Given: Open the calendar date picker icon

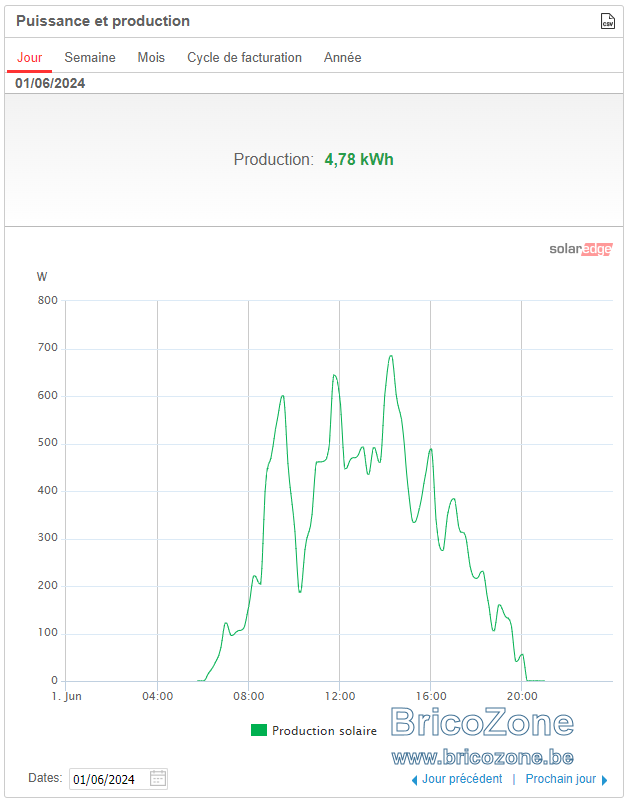Looking at the screenshot, I should point(158,779).
